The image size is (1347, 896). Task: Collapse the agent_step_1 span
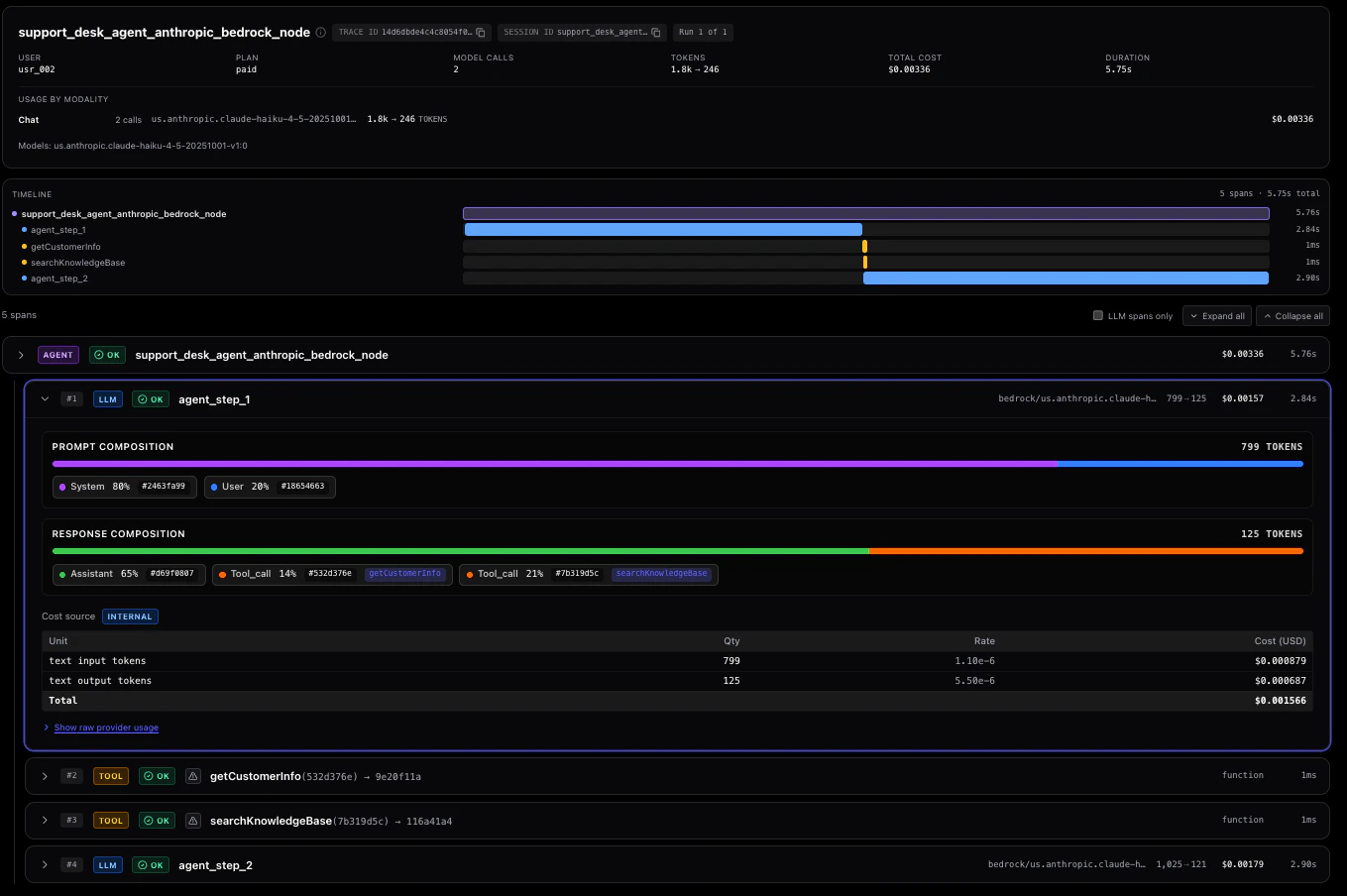[45, 399]
